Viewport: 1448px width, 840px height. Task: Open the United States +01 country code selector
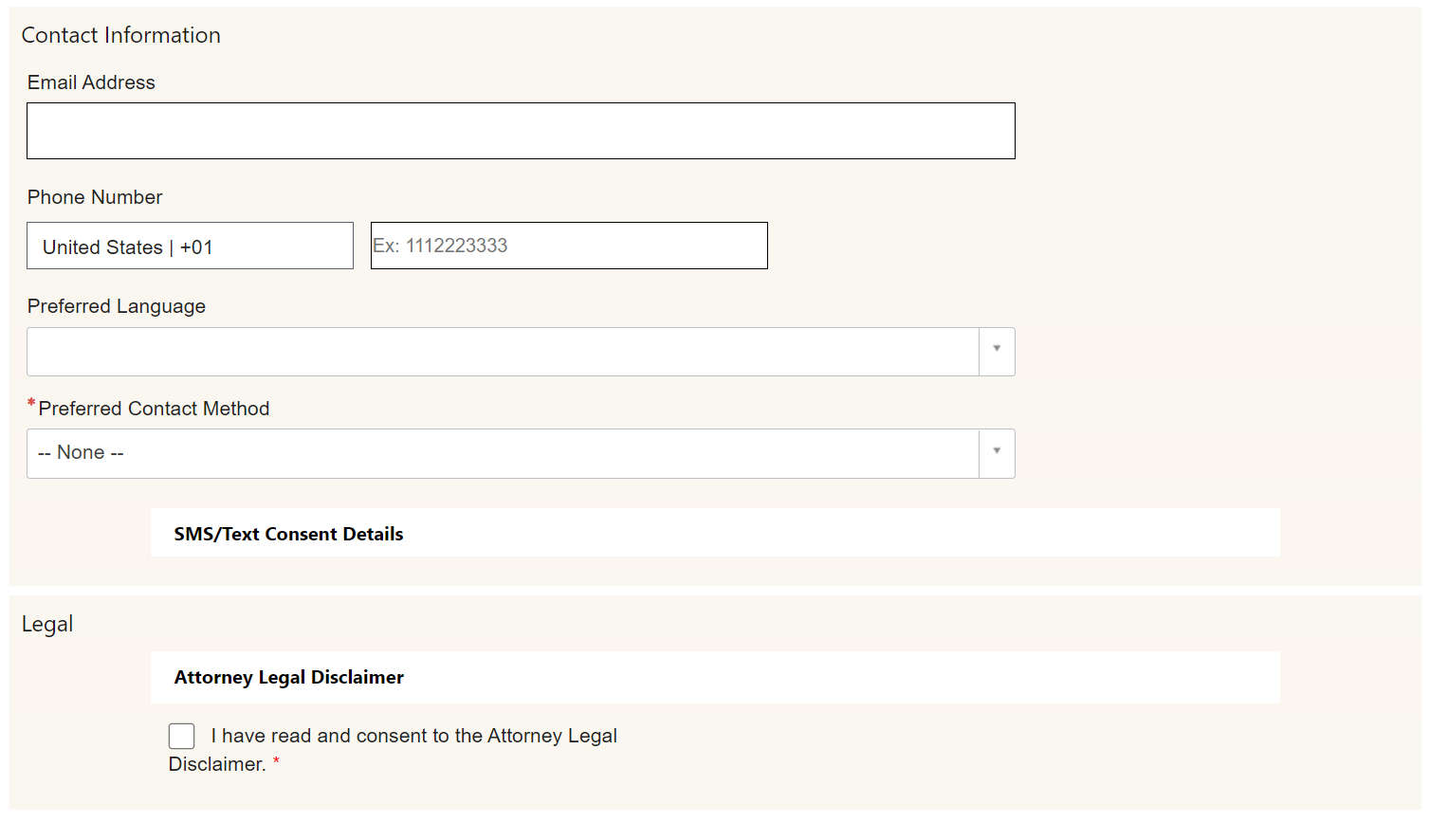(190, 247)
